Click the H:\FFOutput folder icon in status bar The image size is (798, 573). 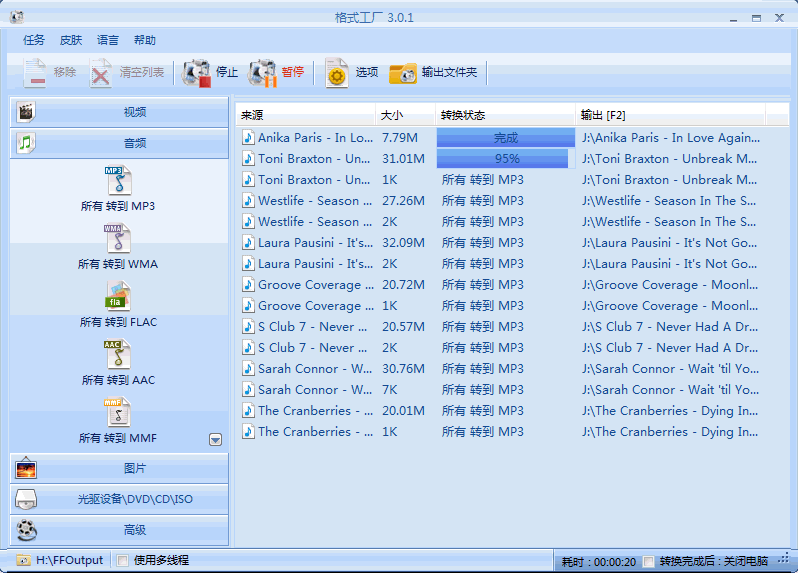[23, 560]
